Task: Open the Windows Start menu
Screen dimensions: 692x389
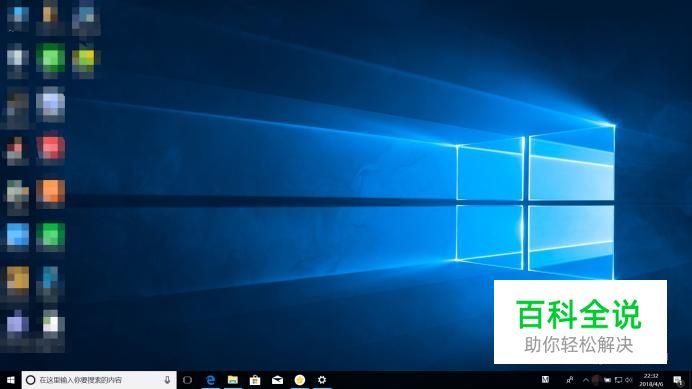Action: coord(11,380)
